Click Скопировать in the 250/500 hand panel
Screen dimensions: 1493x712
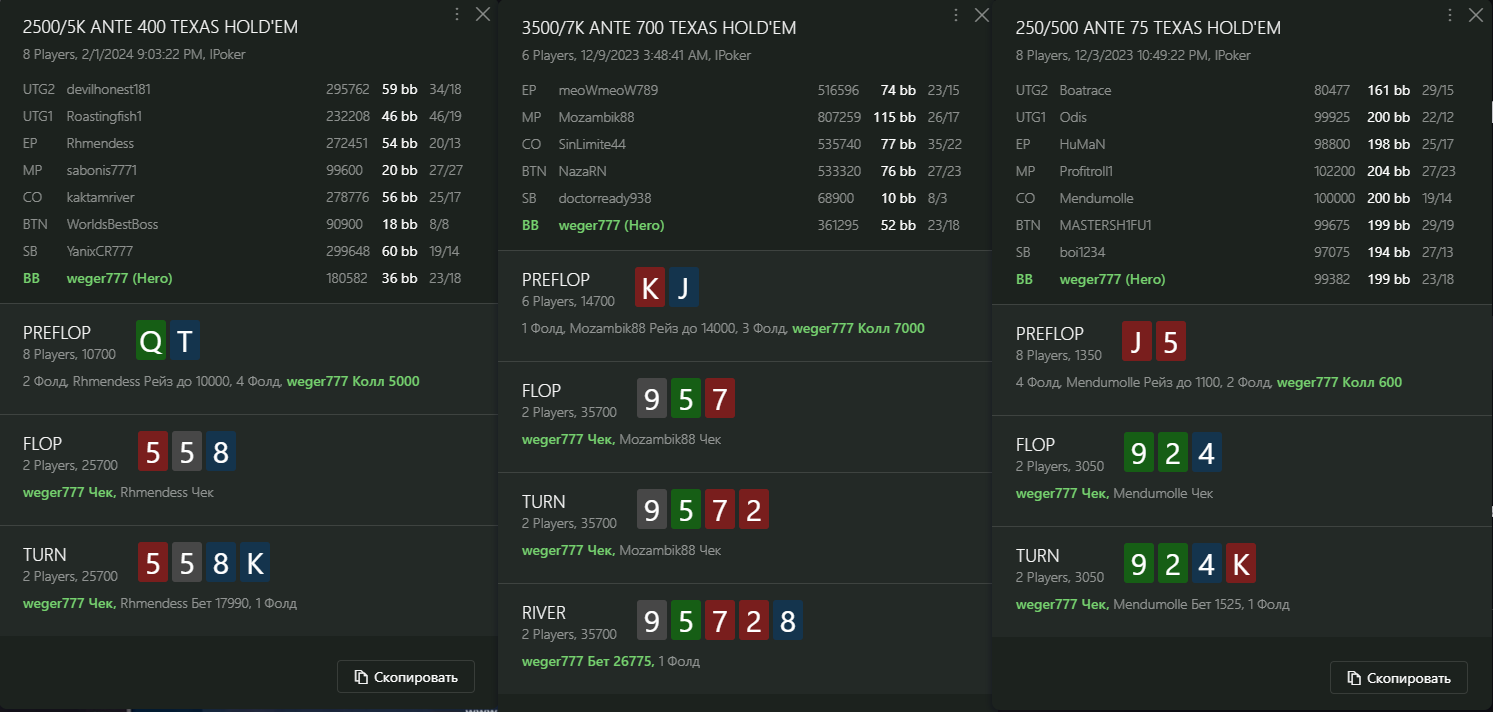click(x=1399, y=678)
